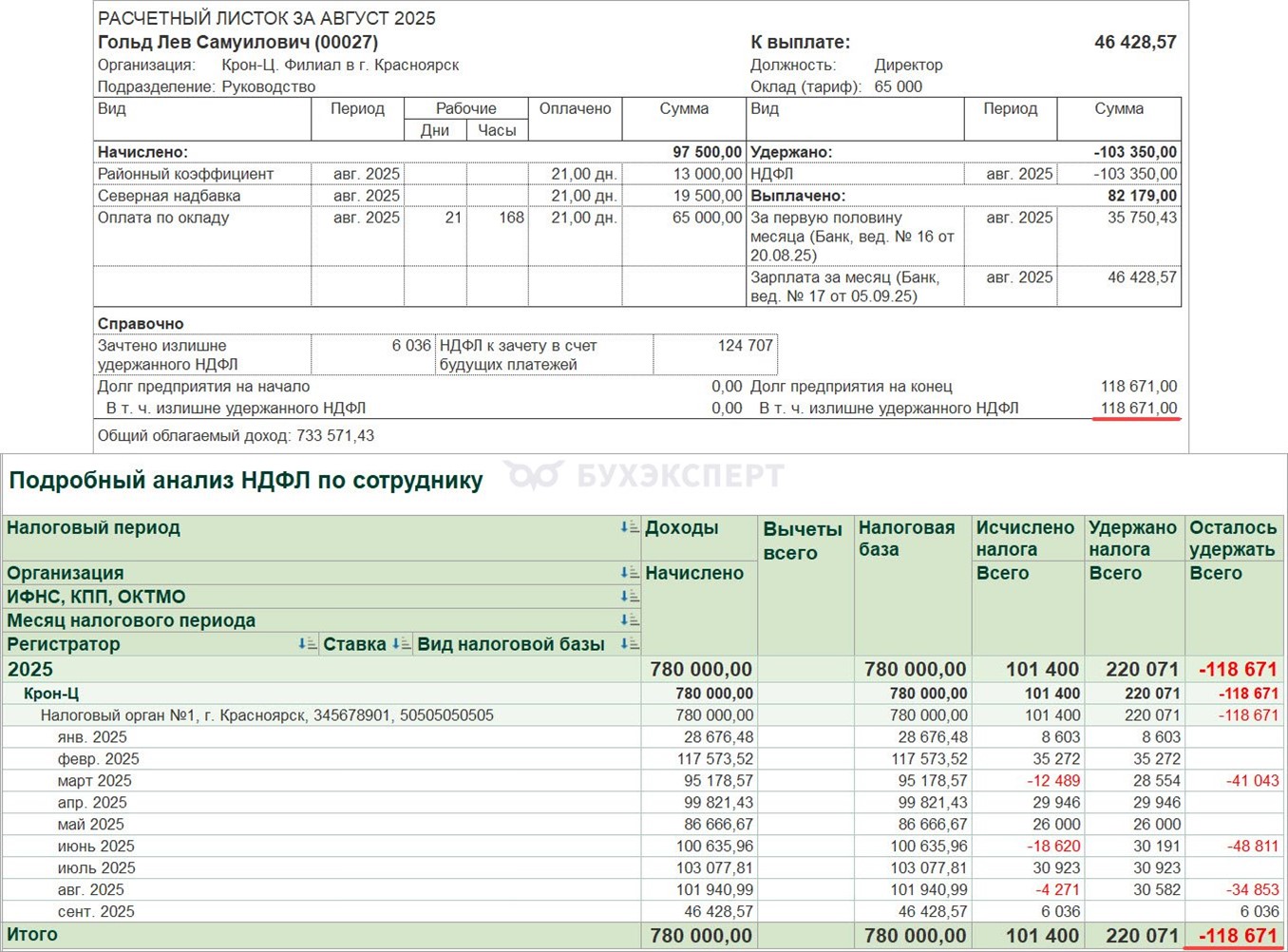Click sort icon in Организация header row
Viewport: 1288px width, 952px height.
[629, 573]
